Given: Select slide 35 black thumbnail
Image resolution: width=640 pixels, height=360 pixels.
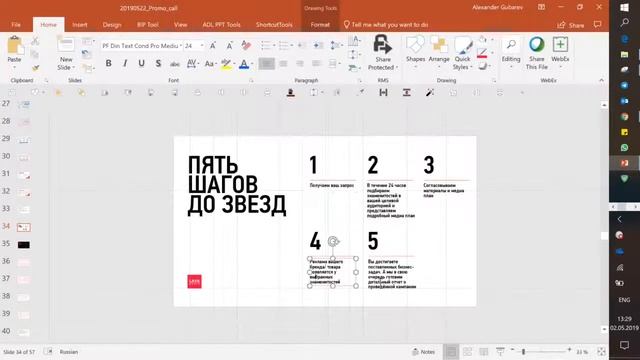Looking at the screenshot, I should (24, 244).
